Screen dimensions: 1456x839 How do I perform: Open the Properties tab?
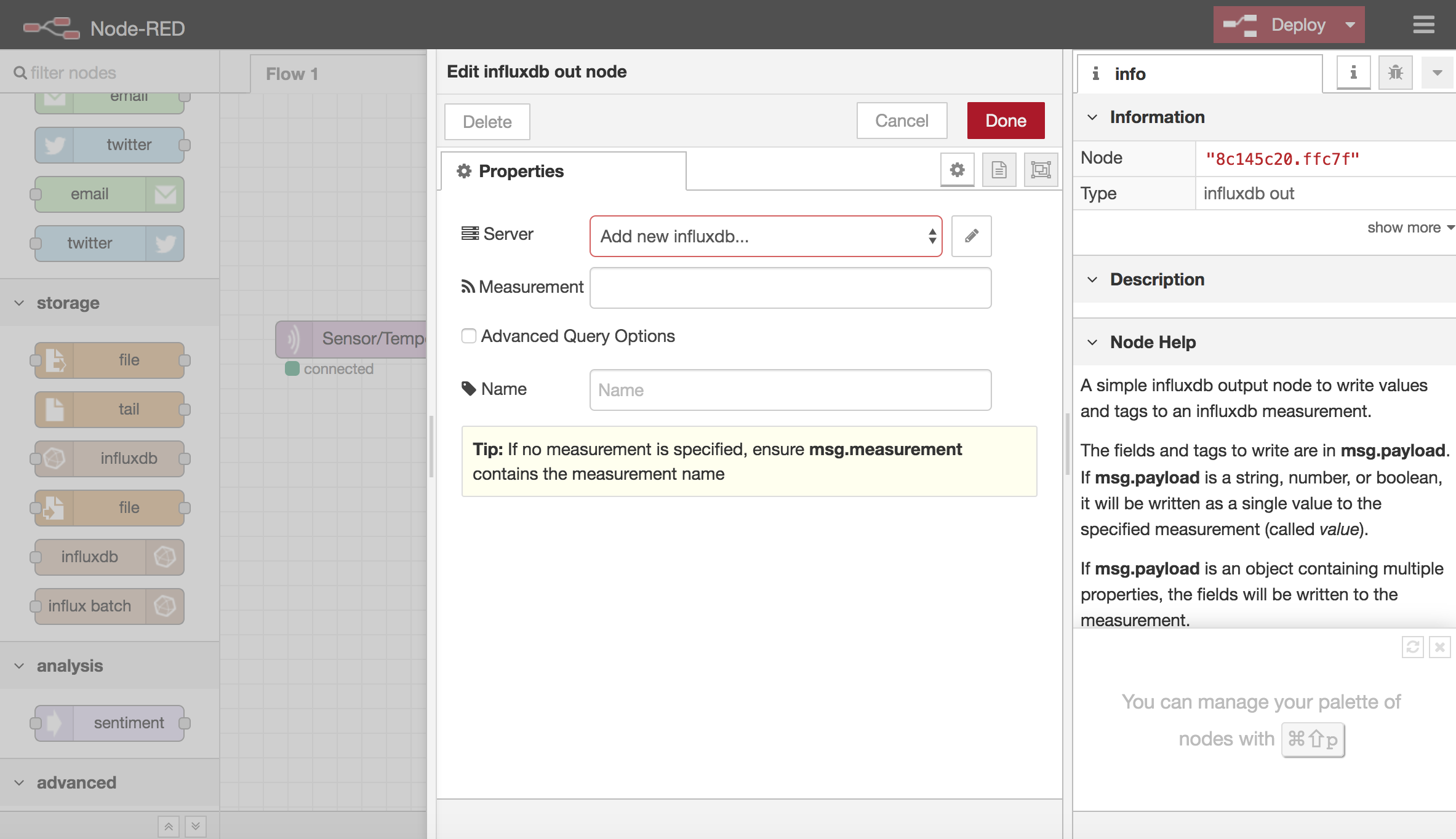tap(564, 171)
